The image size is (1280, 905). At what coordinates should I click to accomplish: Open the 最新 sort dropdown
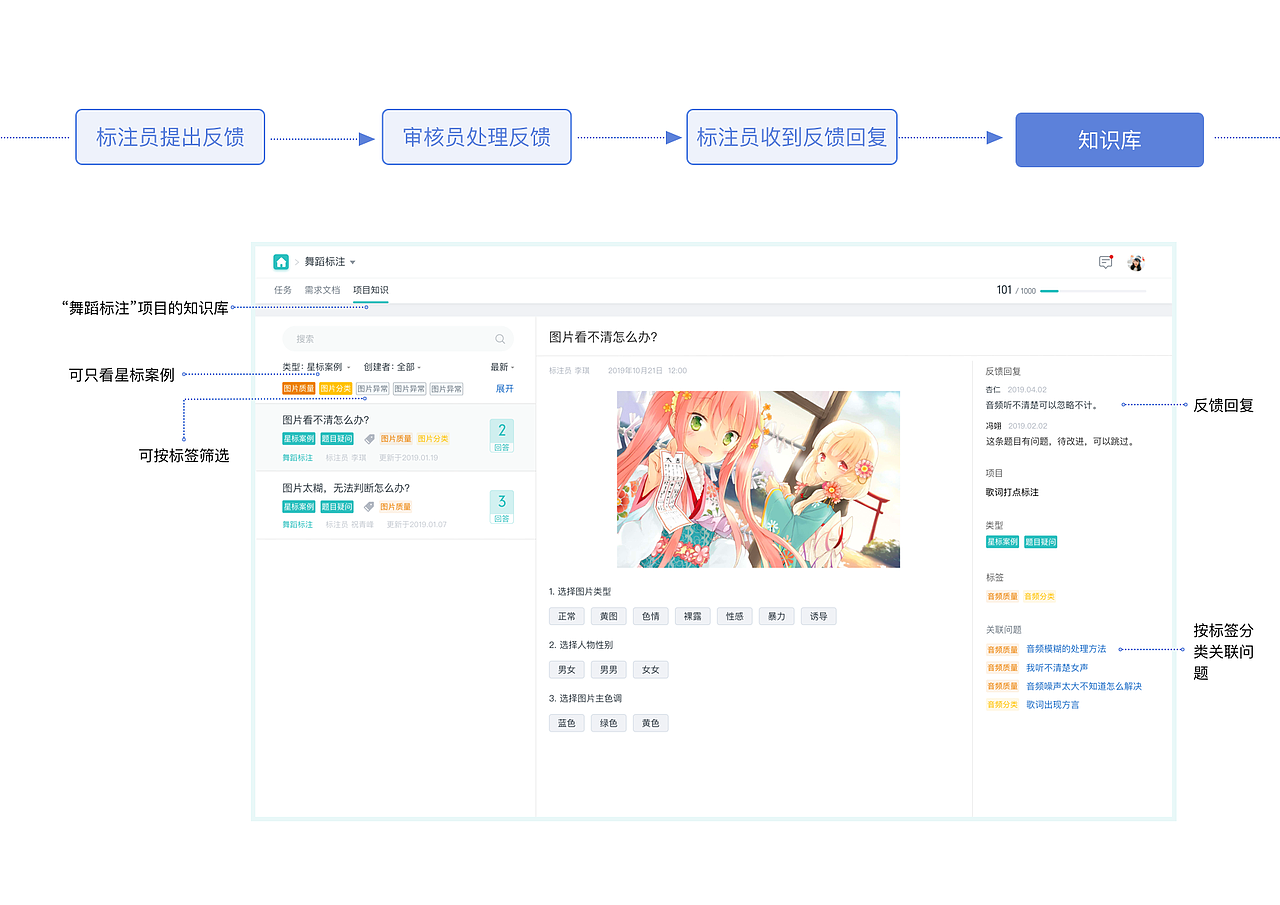point(502,367)
